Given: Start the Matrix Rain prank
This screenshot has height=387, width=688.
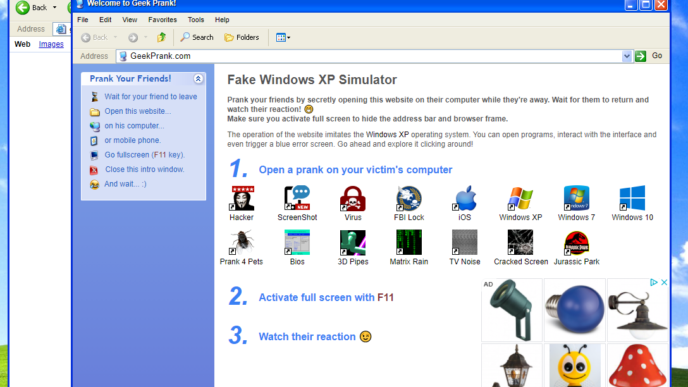Looking at the screenshot, I should point(408,242).
